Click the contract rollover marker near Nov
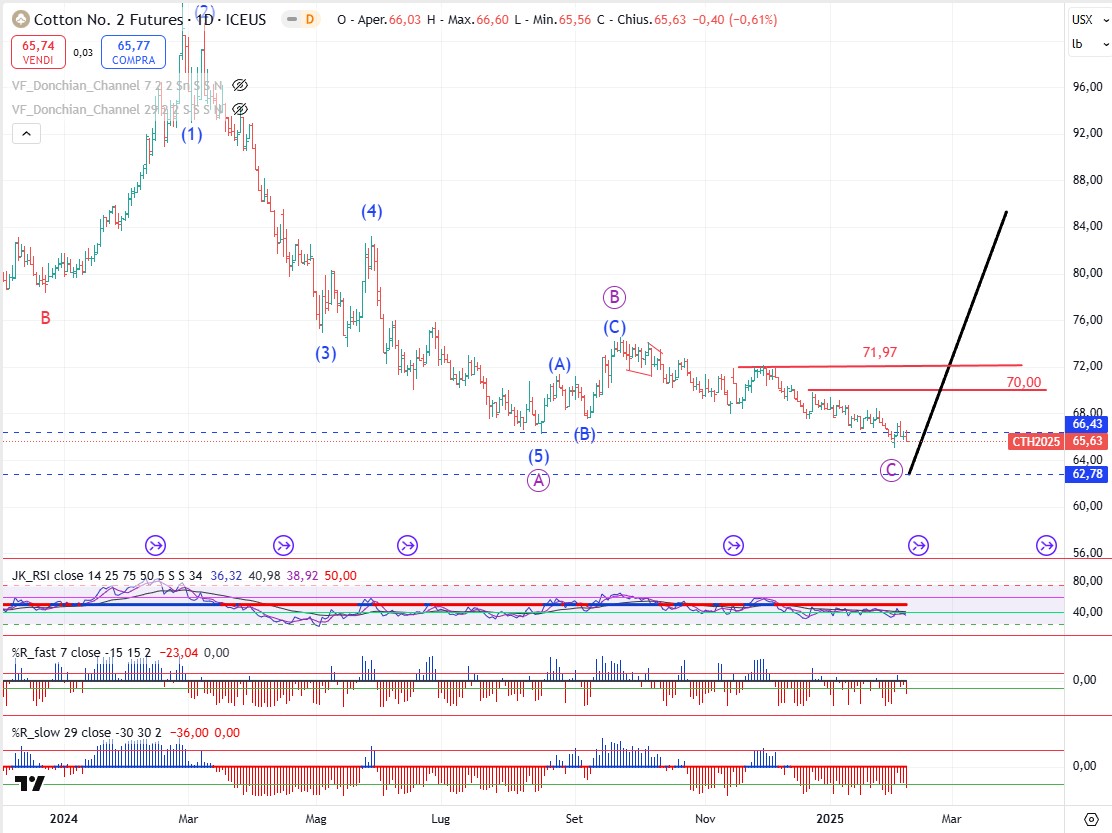This screenshot has width=1112, height=833. pos(733,546)
